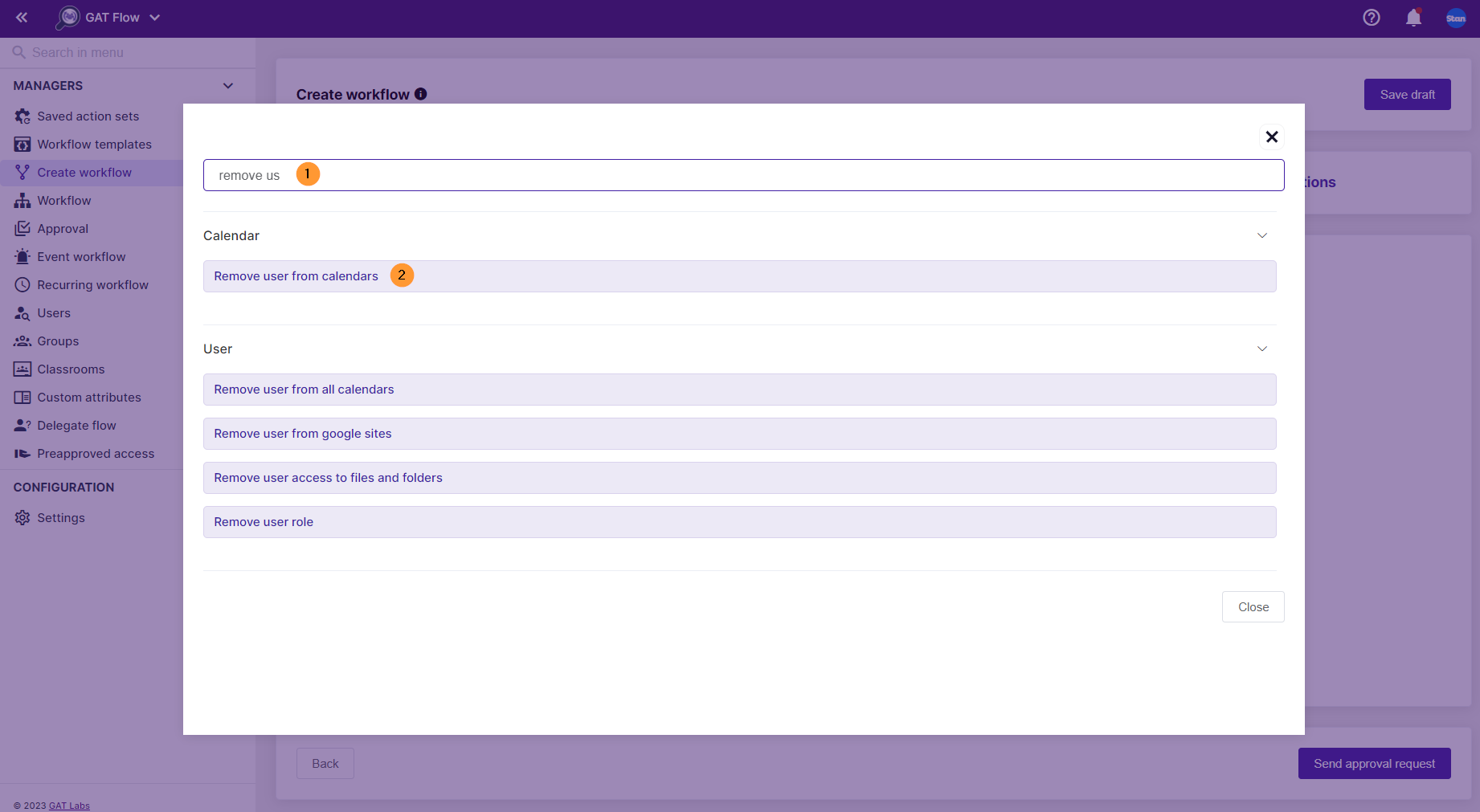Screen dimensions: 1480x812
Task: Click the Workflow hierarchy icon
Action: 22,201
